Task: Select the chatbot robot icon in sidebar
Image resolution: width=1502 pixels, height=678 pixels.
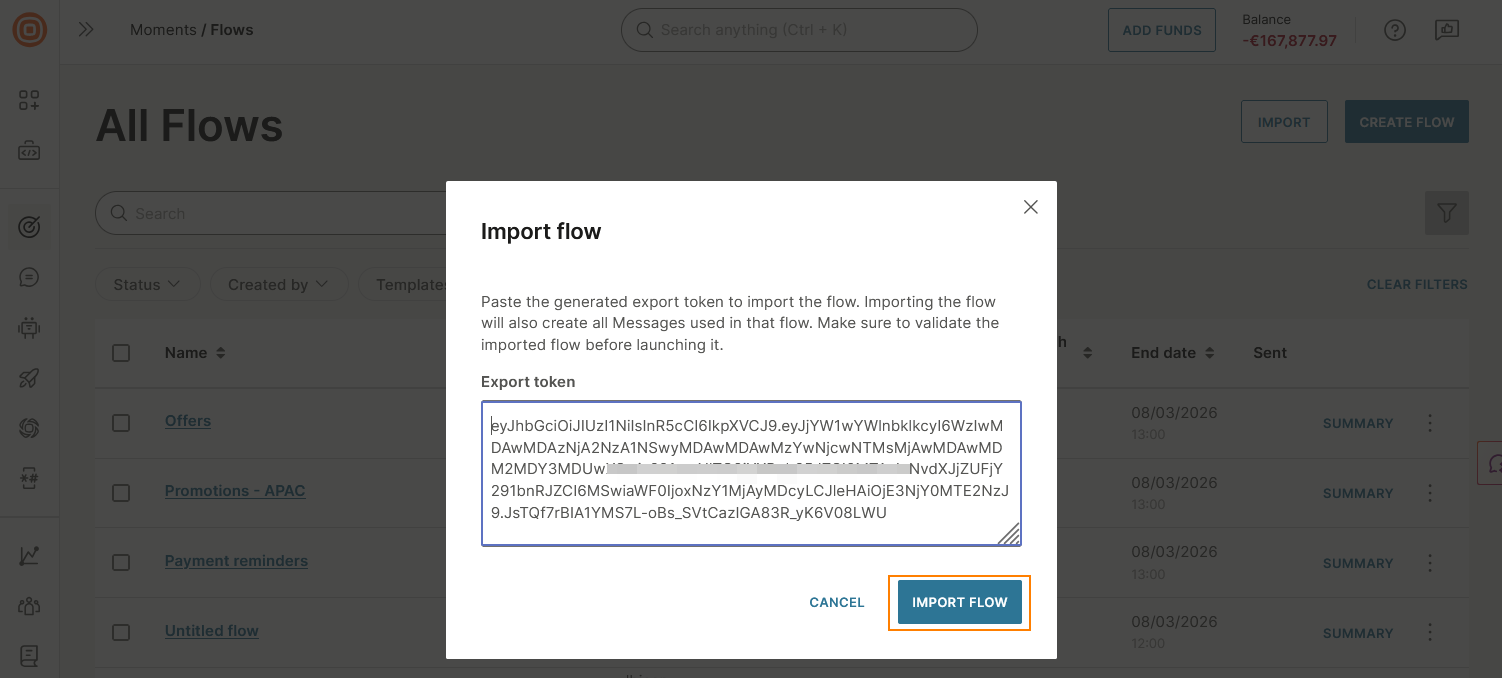Action: click(x=30, y=327)
